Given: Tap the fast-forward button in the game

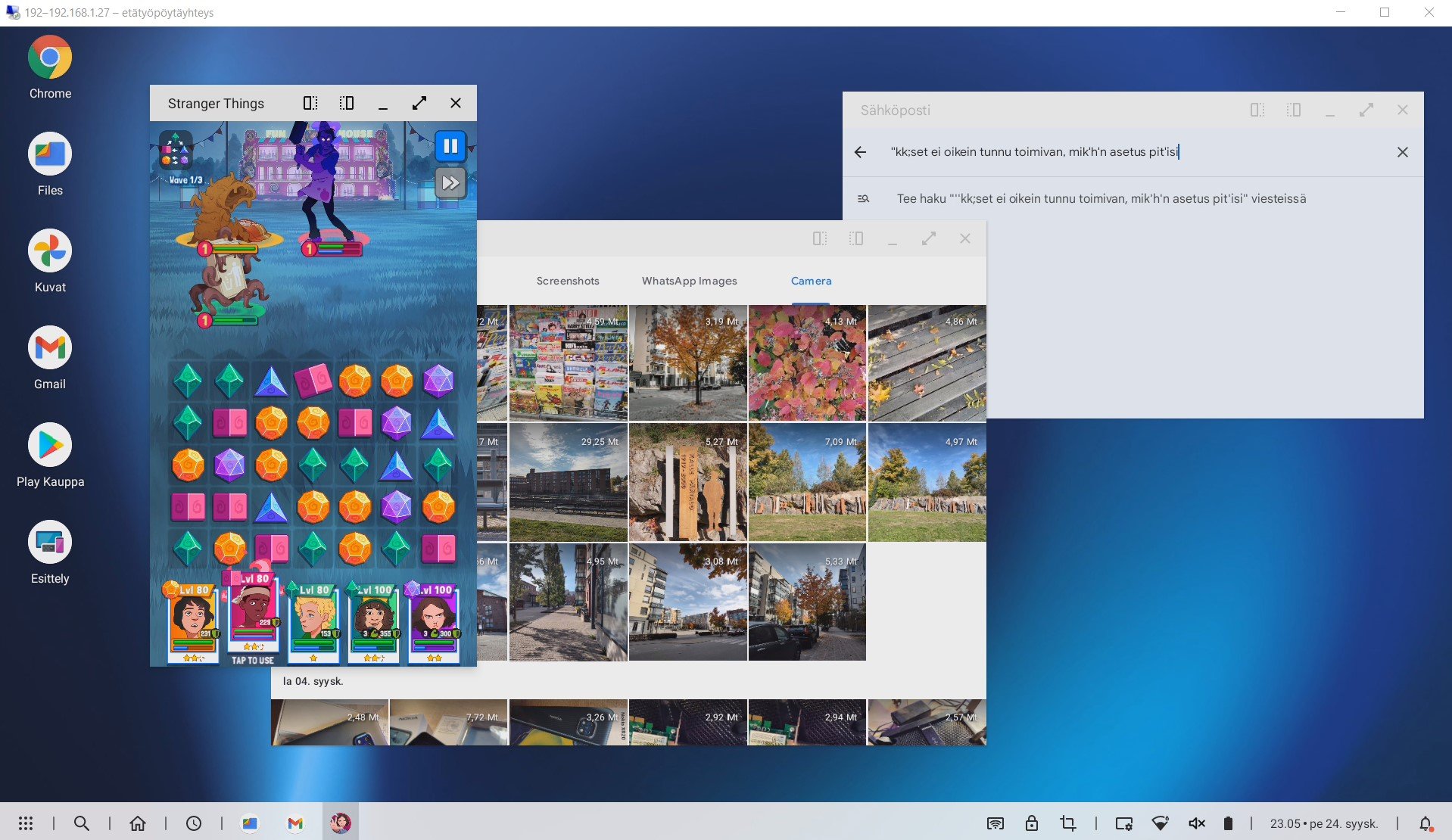Looking at the screenshot, I should (x=450, y=183).
